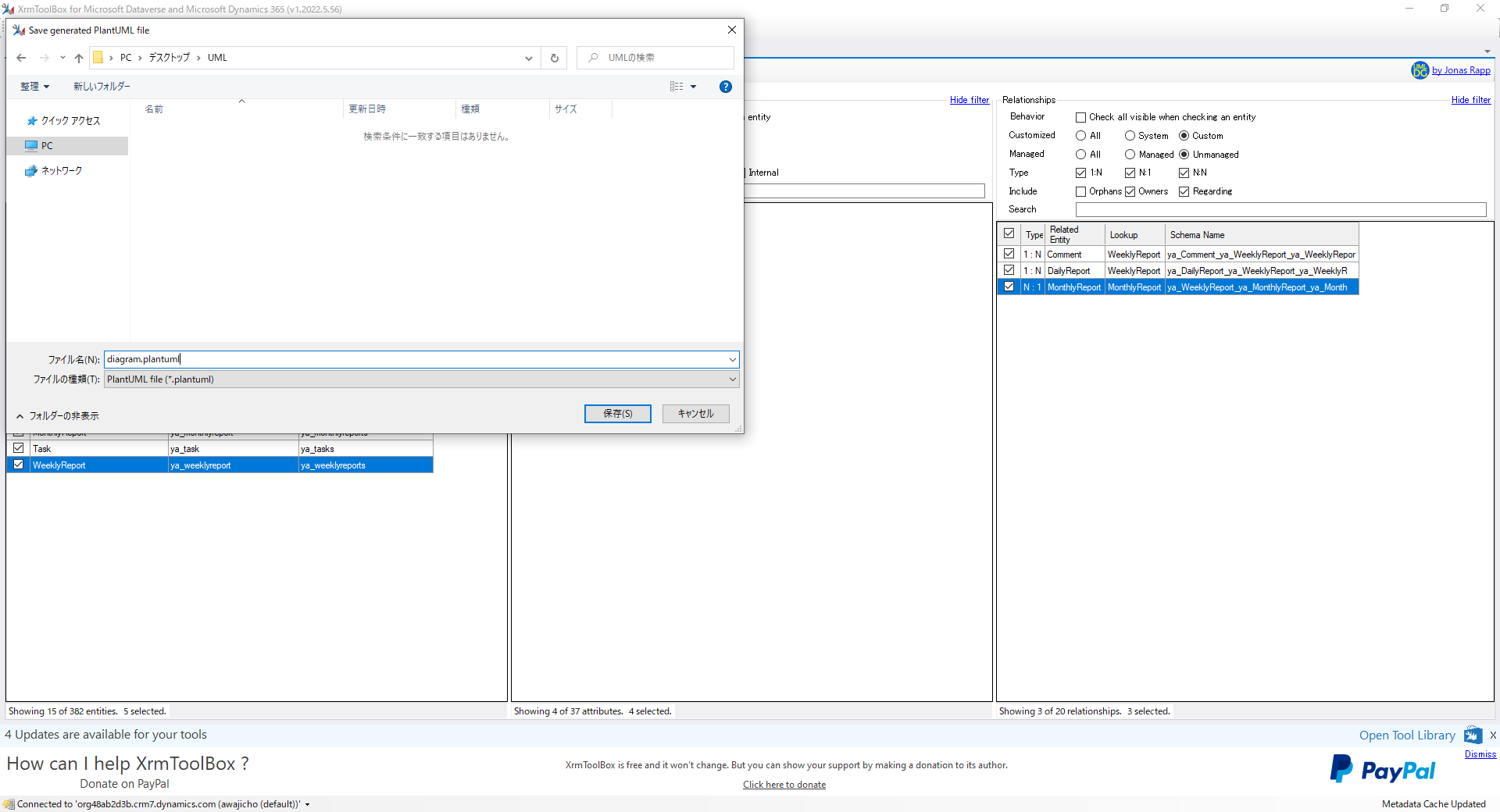1500x812 pixels.
Task: Sort files by date modified (更新日時) column
Action: pyautogui.click(x=399, y=109)
